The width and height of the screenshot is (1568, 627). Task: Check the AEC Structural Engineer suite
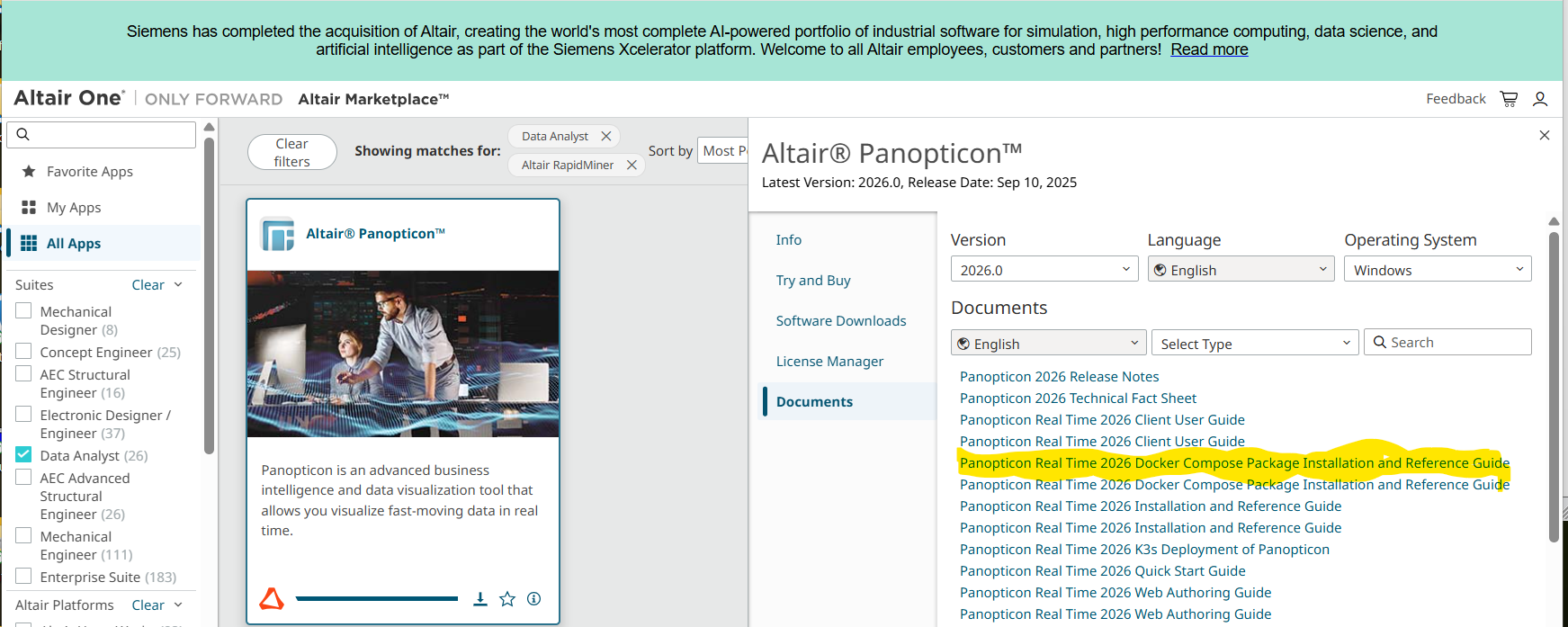23,373
